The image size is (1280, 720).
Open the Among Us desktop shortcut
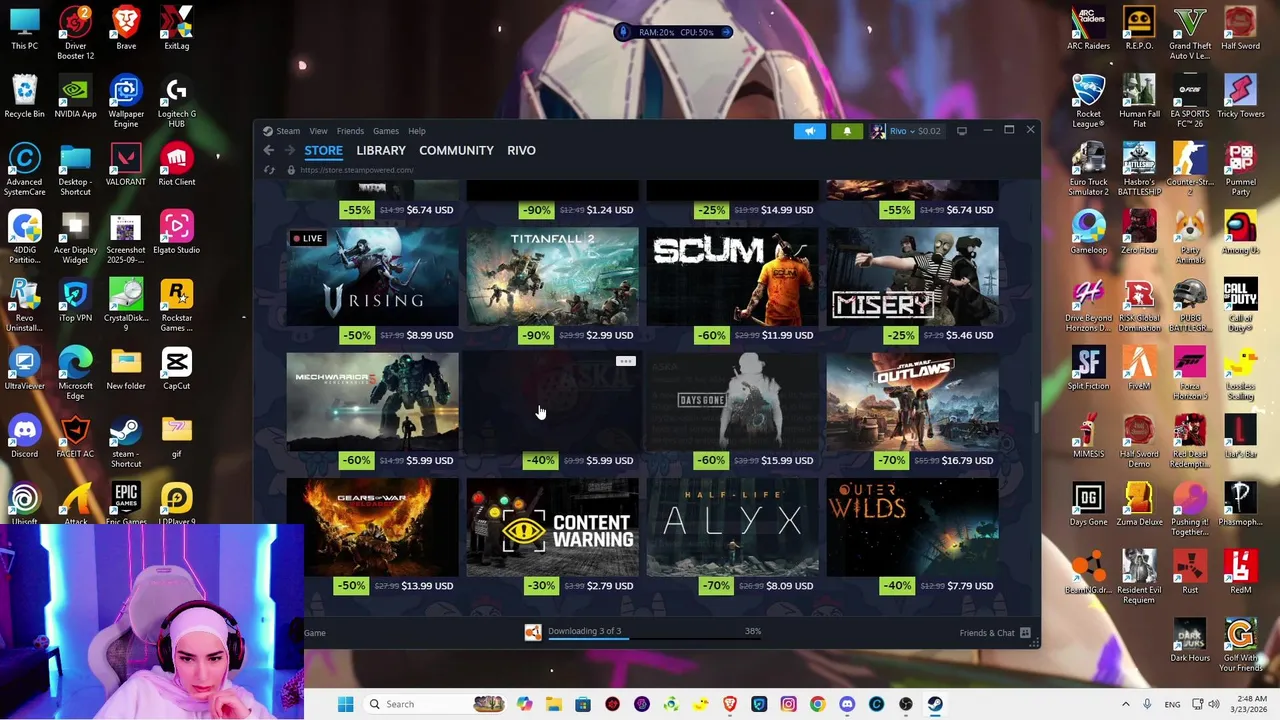[1240, 232]
